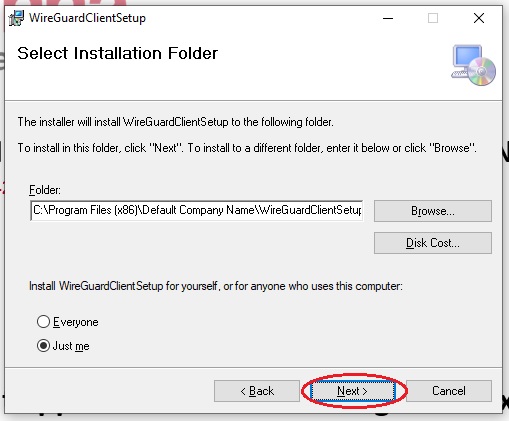Open the Disk Cost... dialog
The image size is (509, 421).
(x=433, y=243)
